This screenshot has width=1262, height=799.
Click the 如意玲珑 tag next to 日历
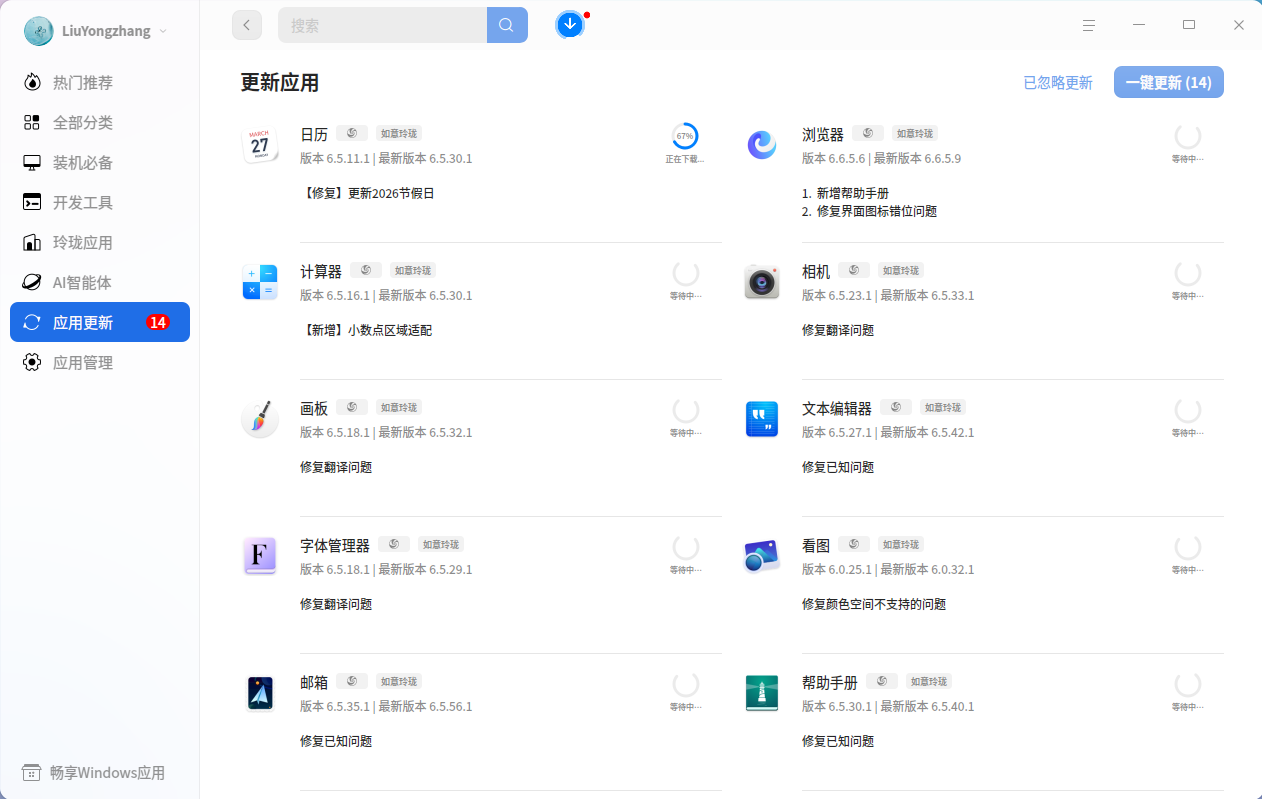(x=399, y=133)
